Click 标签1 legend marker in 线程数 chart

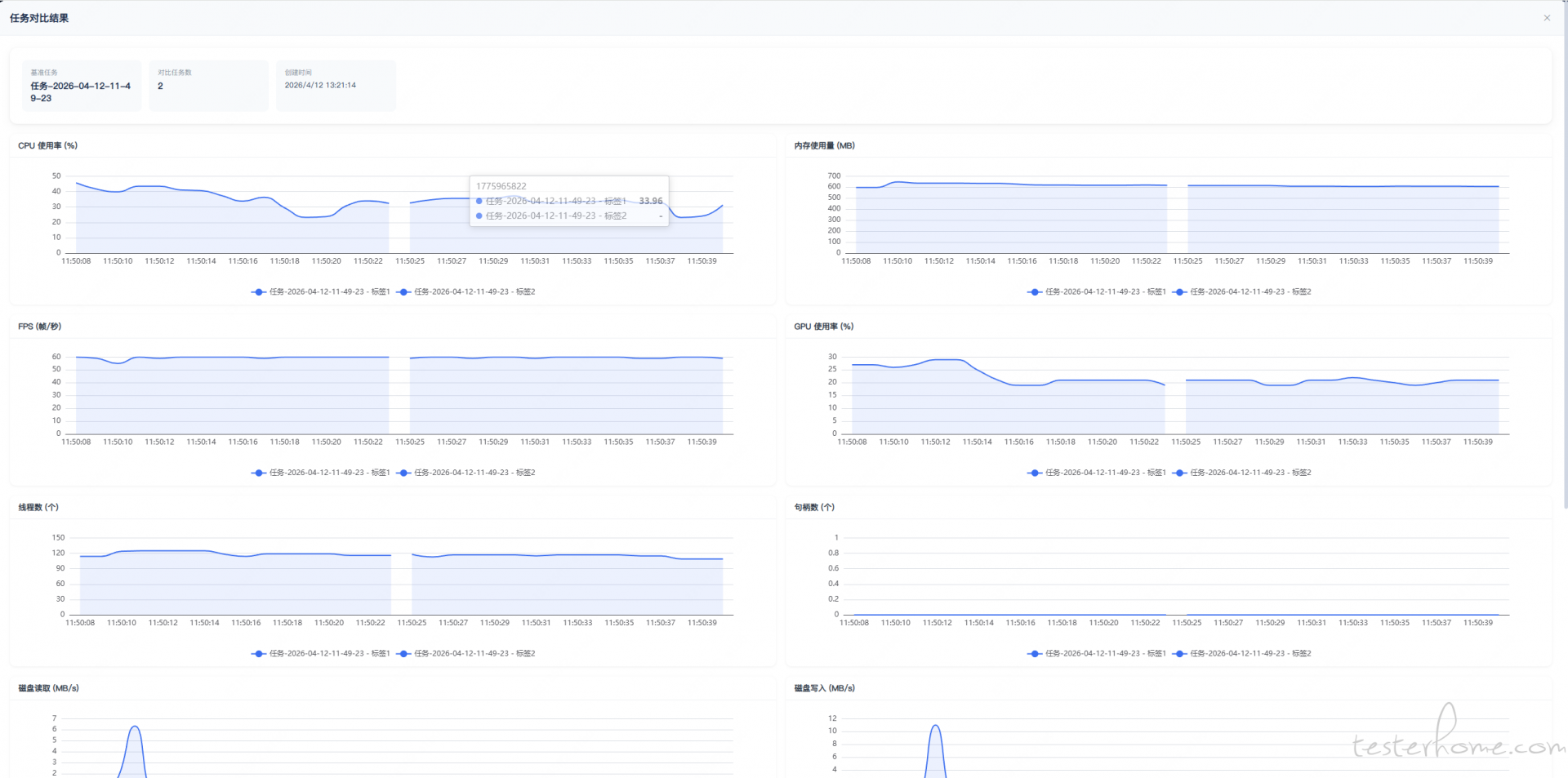pos(259,654)
